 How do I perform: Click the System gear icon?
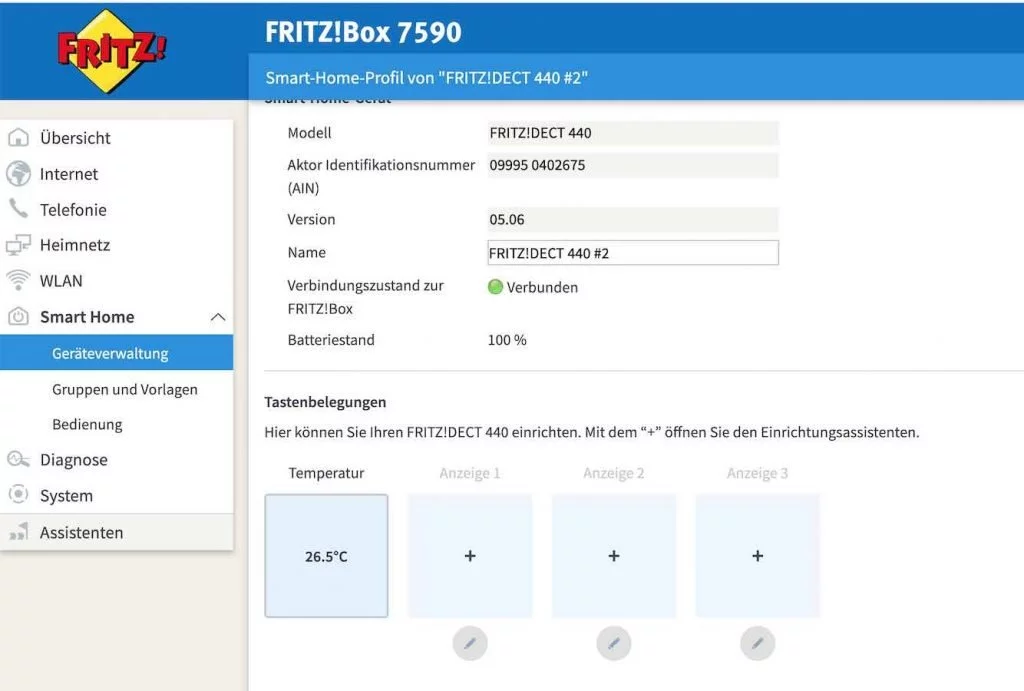tap(18, 494)
